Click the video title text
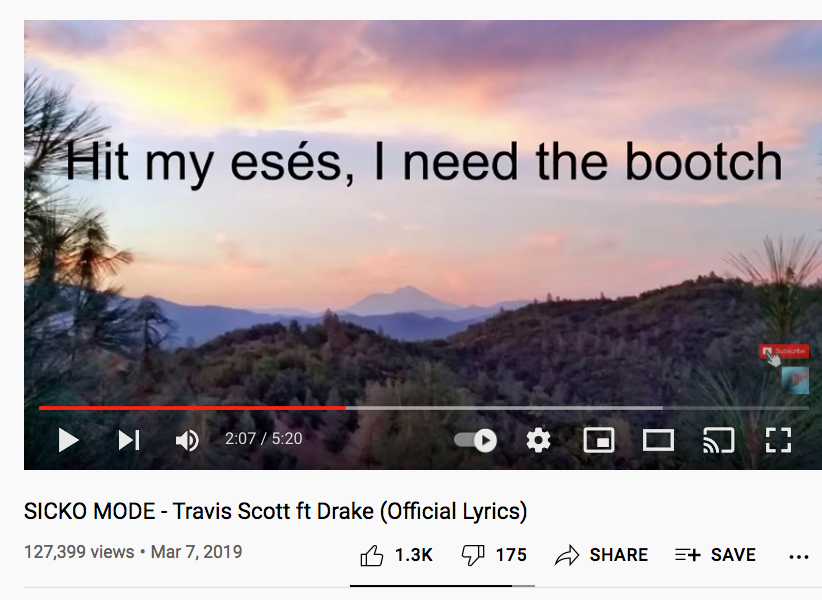822x600 pixels. tap(276, 511)
